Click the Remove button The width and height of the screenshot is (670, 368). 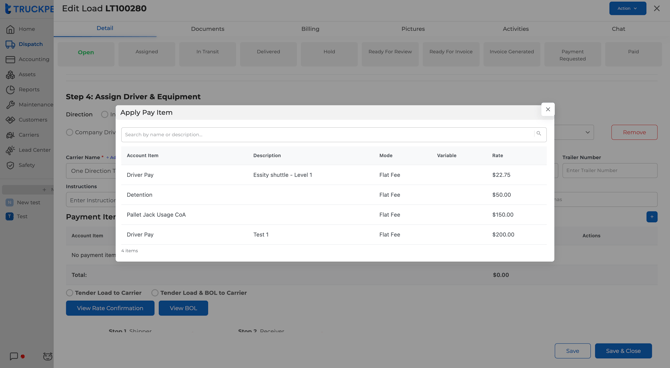coord(634,132)
